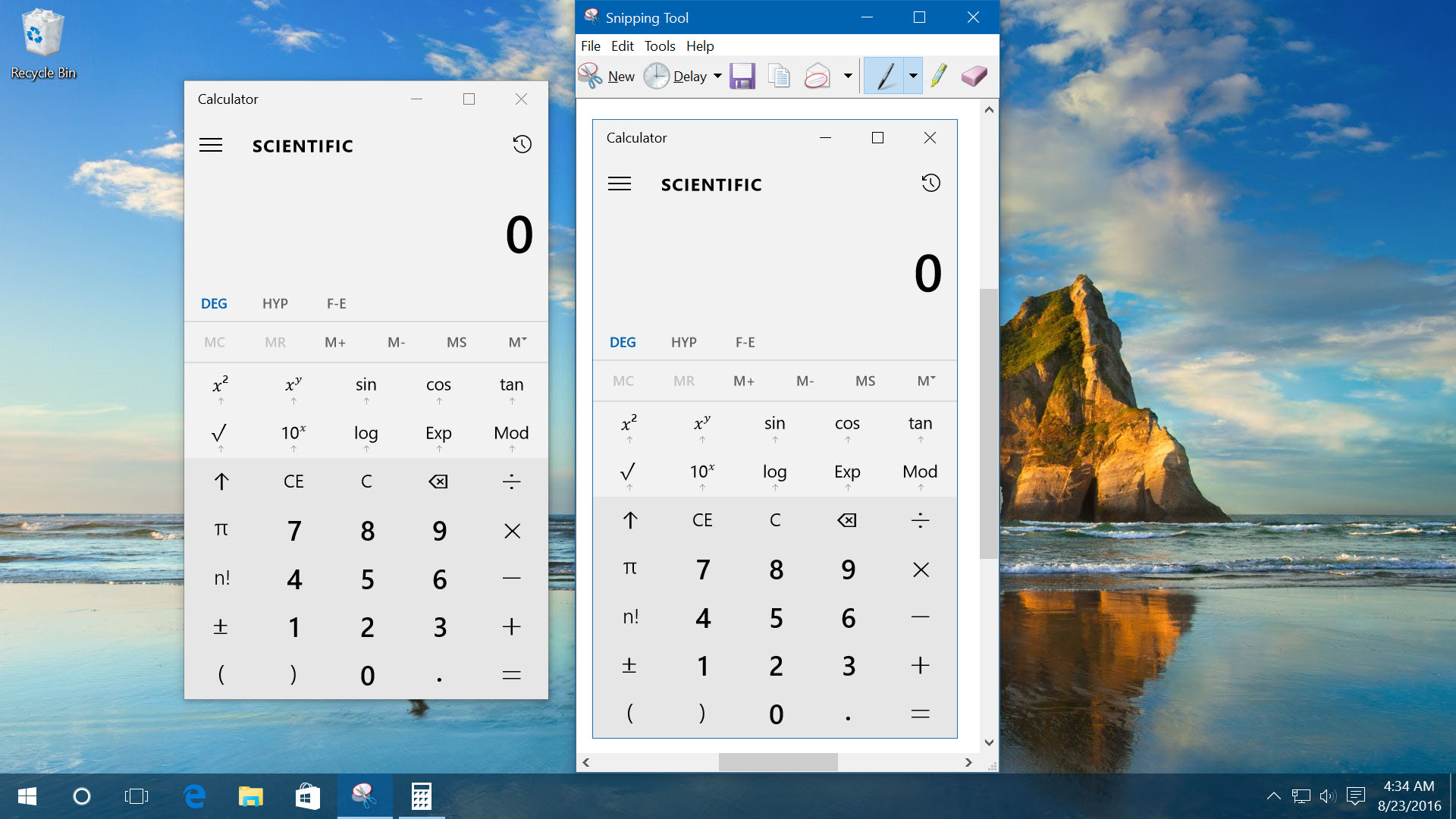1456x819 pixels.
Task: Click the Snipping Tool horizontal scrollbar thumb
Action: click(x=778, y=762)
